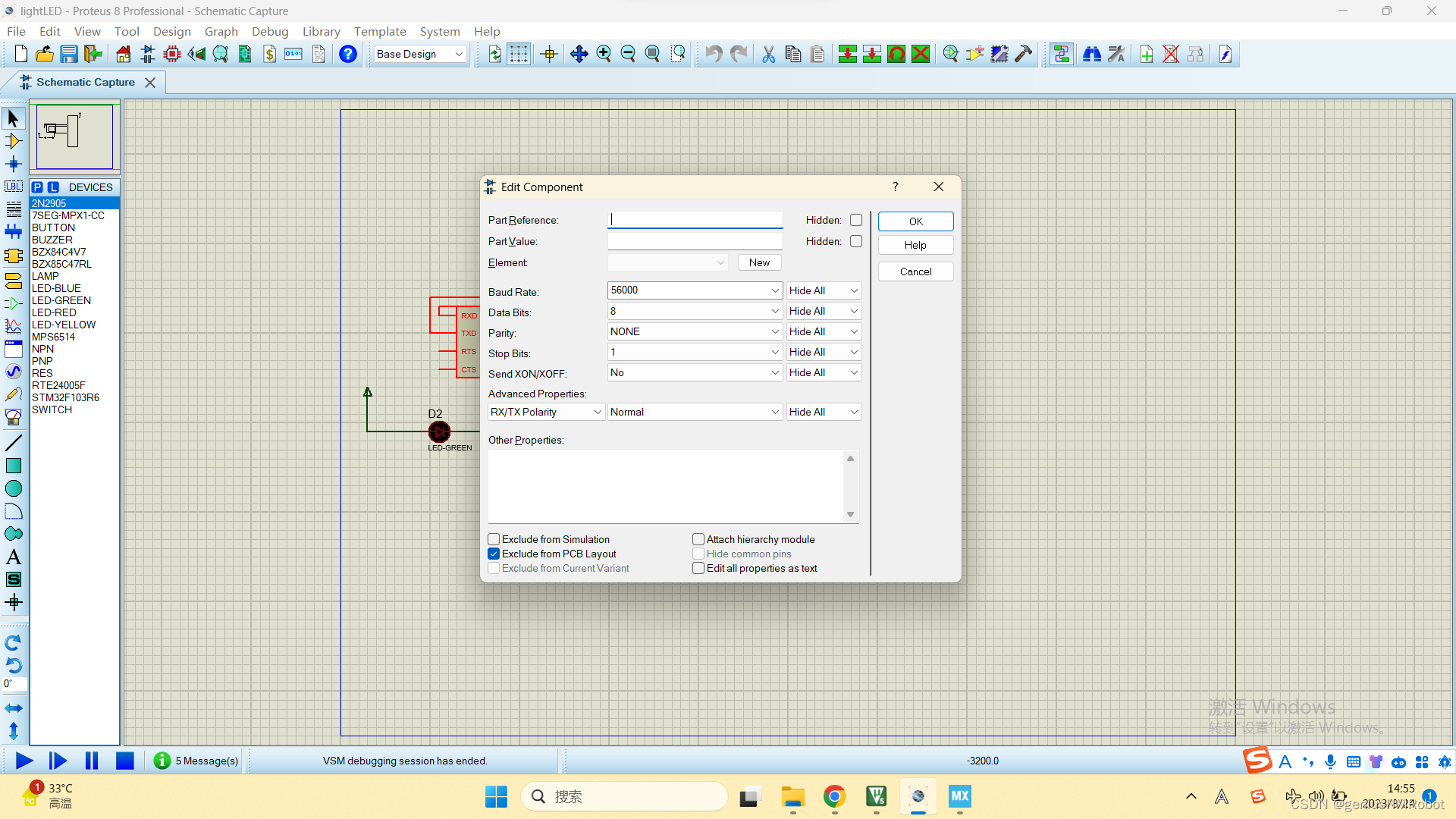This screenshot has width=1456, height=819.
Task: Click Cancel to discard changes
Action: click(915, 271)
